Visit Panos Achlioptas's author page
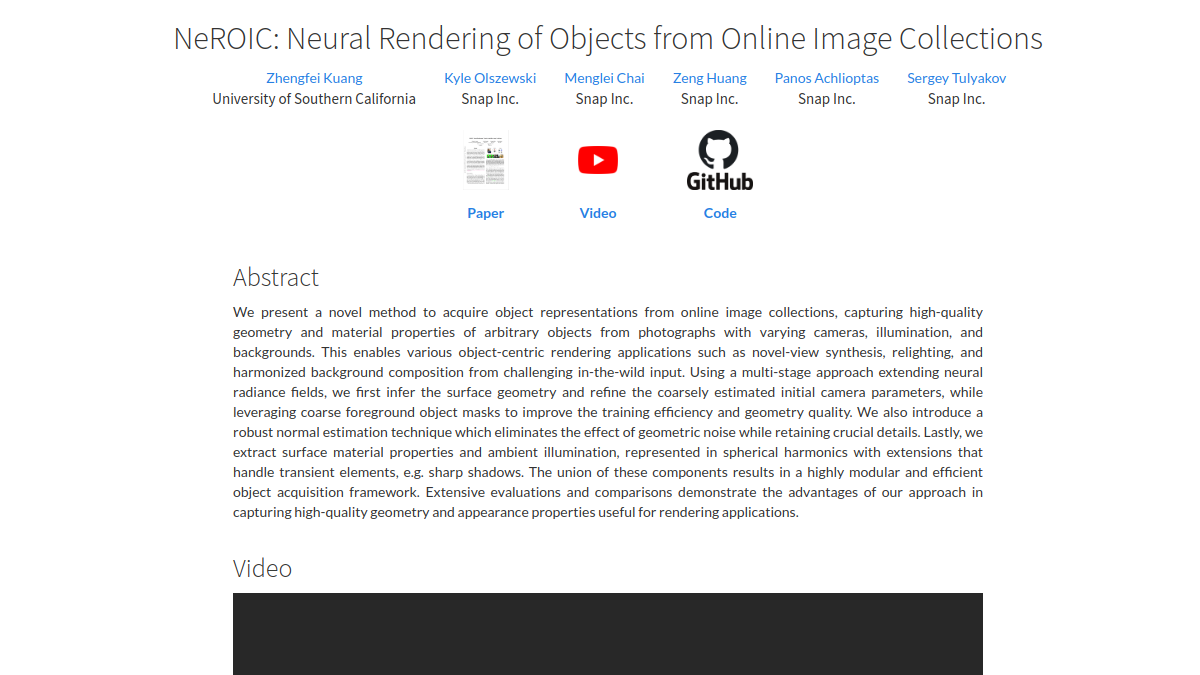Image resolution: width=1200 pixels, height=675 pixels. [x=827, y=78]
